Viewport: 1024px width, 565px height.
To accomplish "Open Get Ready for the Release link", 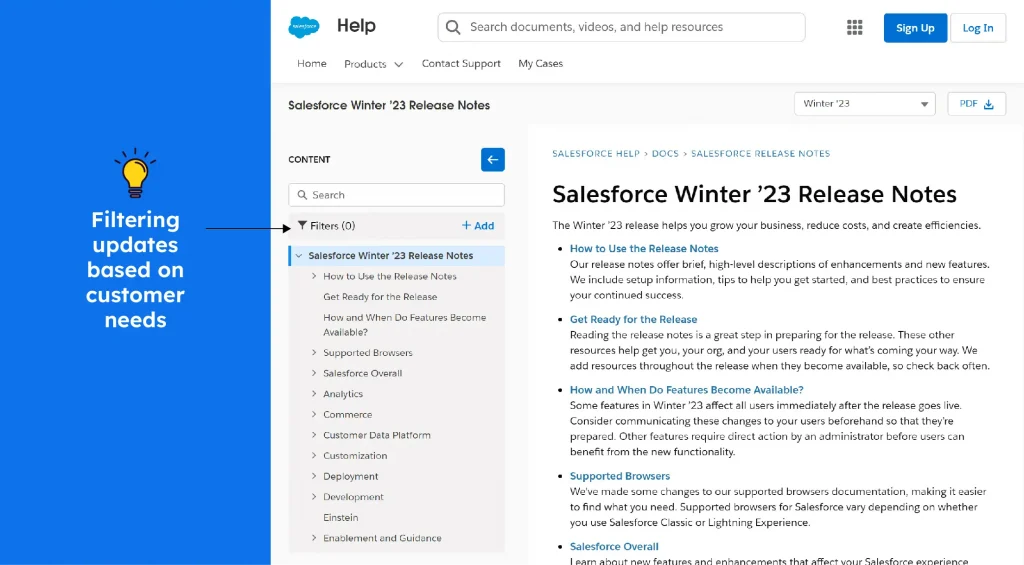I will 633,319.
